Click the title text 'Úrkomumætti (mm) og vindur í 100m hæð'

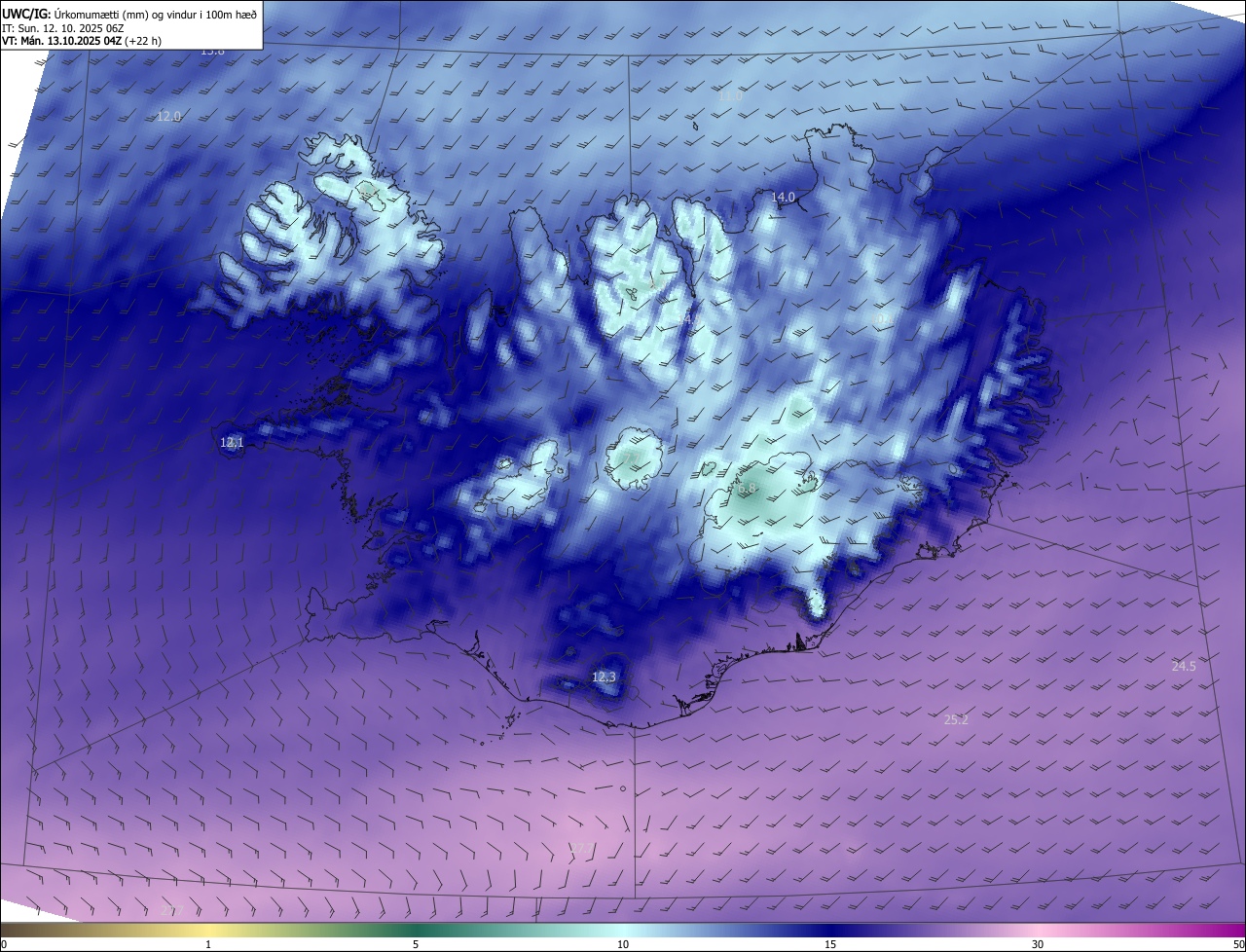[x=156, y=14]
